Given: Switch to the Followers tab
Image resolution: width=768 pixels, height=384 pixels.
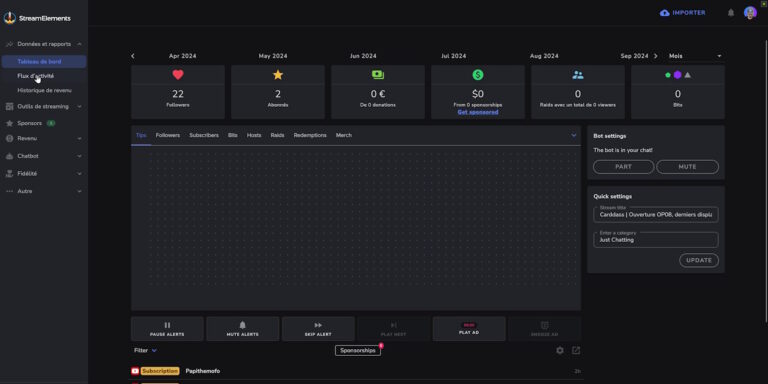Looking at the screenshot, I should (x=168, y=135).
